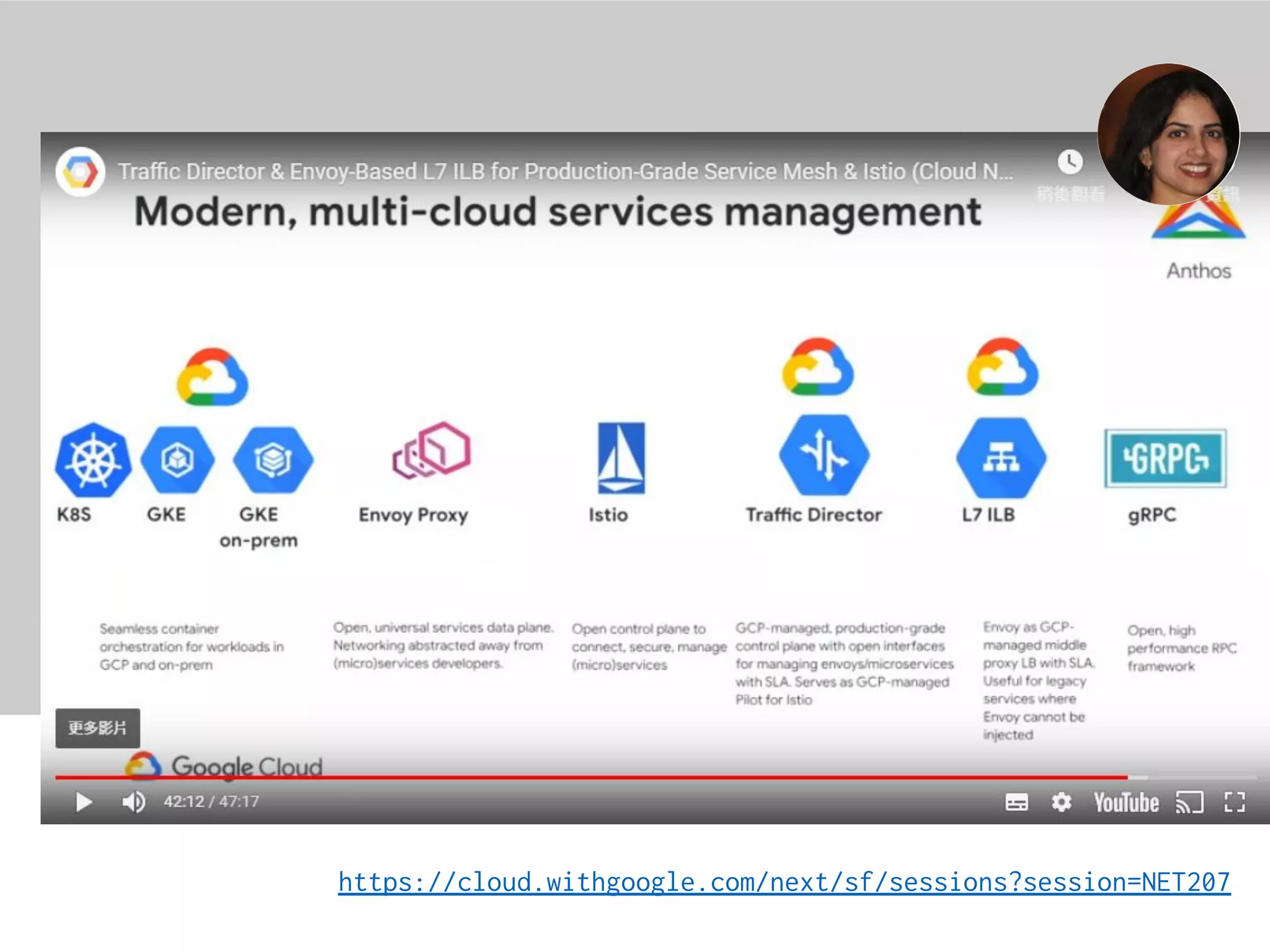Click the GKE hexagon icon
1270x952 pixels.
(178, 459)
